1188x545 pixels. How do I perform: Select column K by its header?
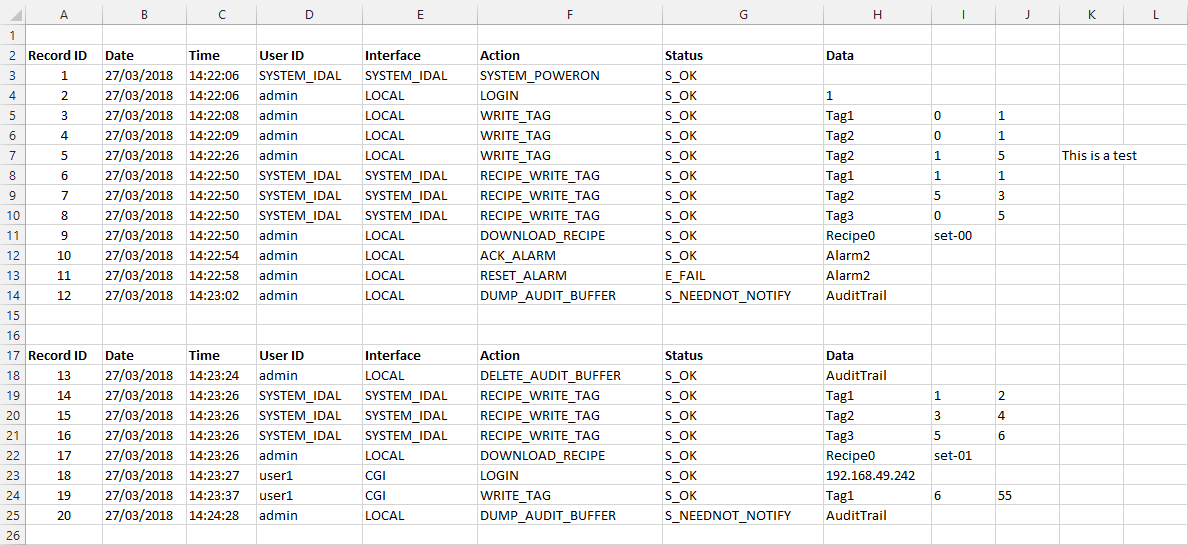(x=1091, y=14)
